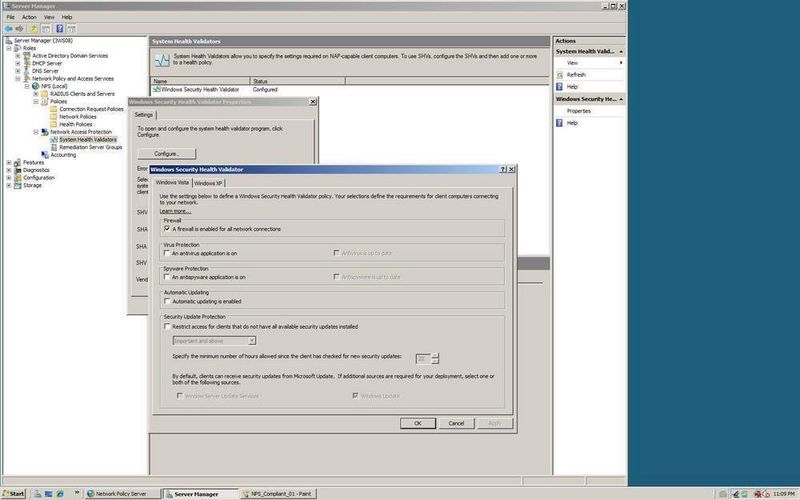Select the DHCP Server icon in tree
This screenshot has height=500, width=800.
tap(27, 63)
